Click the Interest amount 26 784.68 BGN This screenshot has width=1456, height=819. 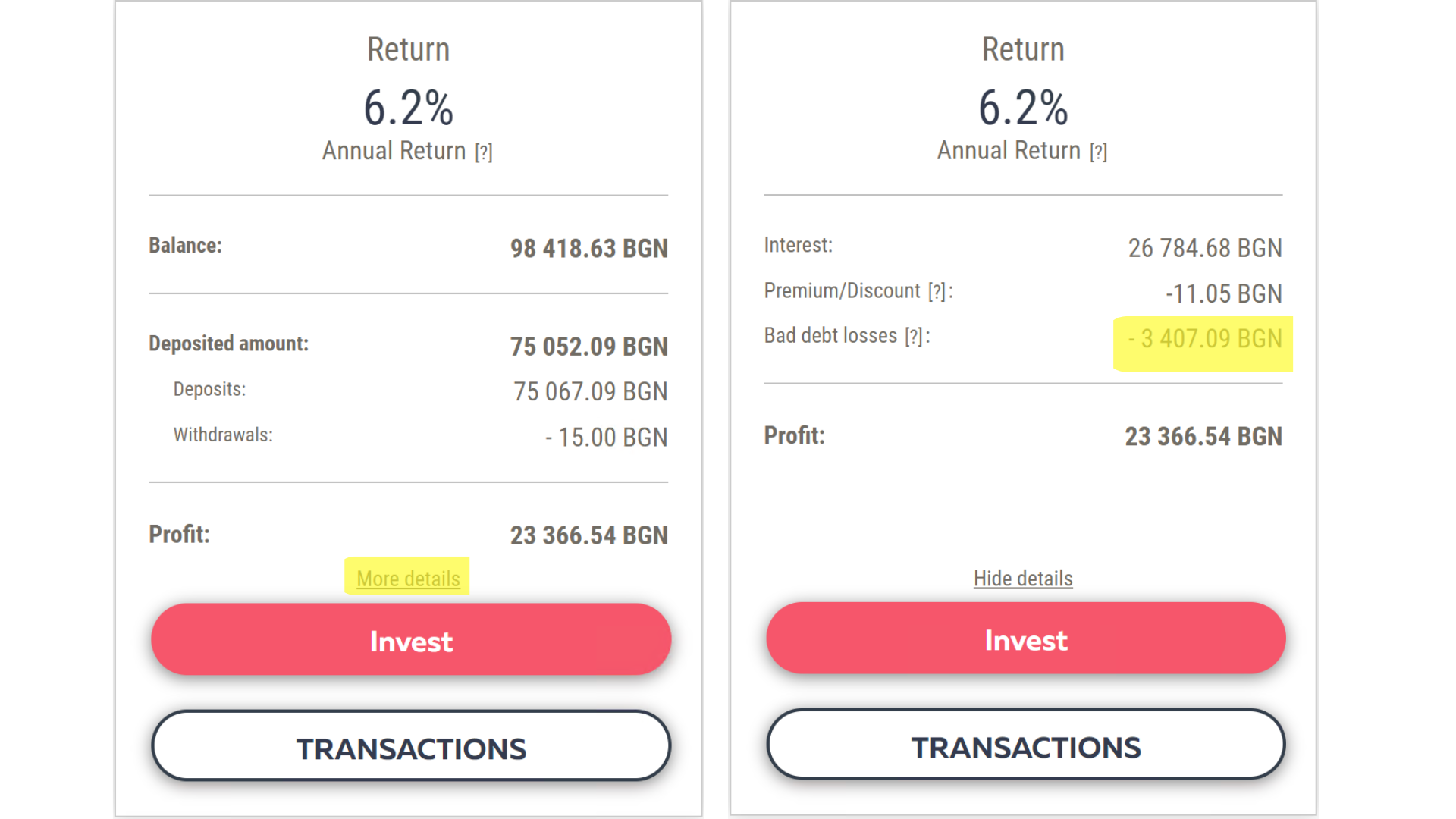click(1204, 249)
